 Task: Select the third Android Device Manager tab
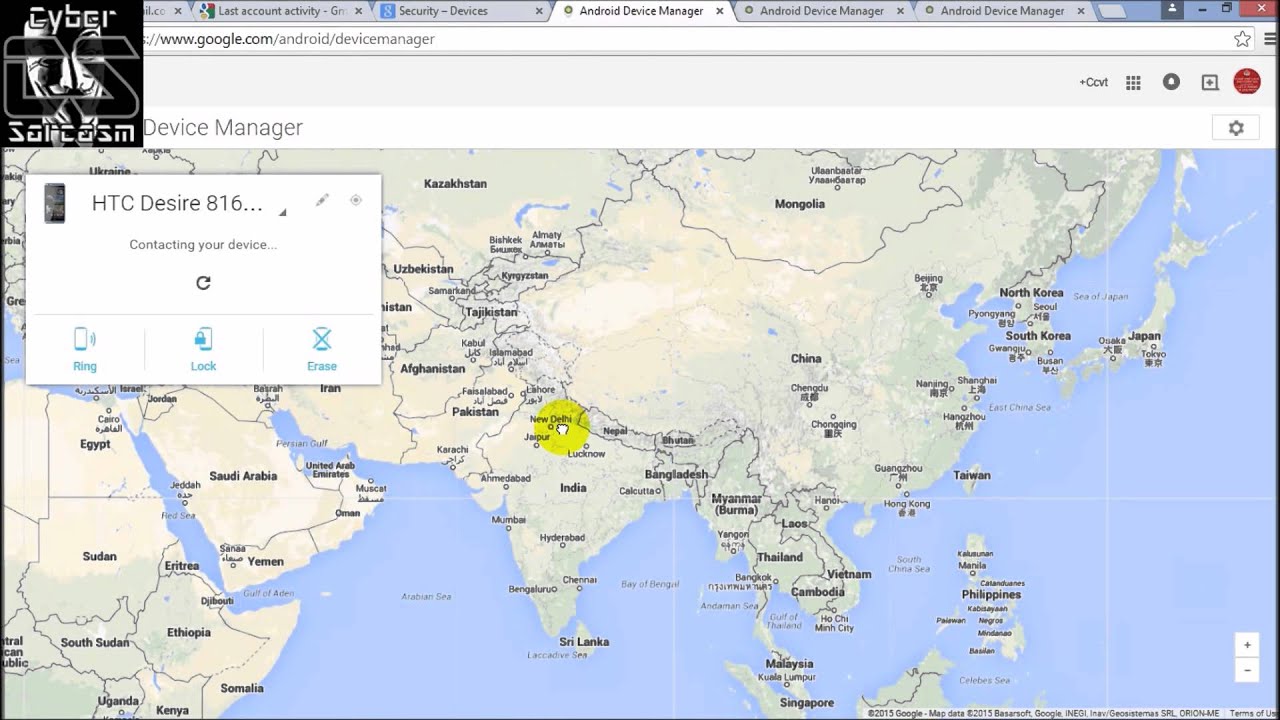pos(1003,11)
